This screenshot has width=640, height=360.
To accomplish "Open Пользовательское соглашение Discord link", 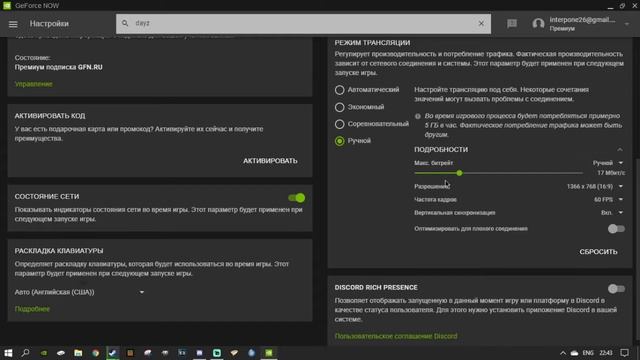I will [396, 336].
